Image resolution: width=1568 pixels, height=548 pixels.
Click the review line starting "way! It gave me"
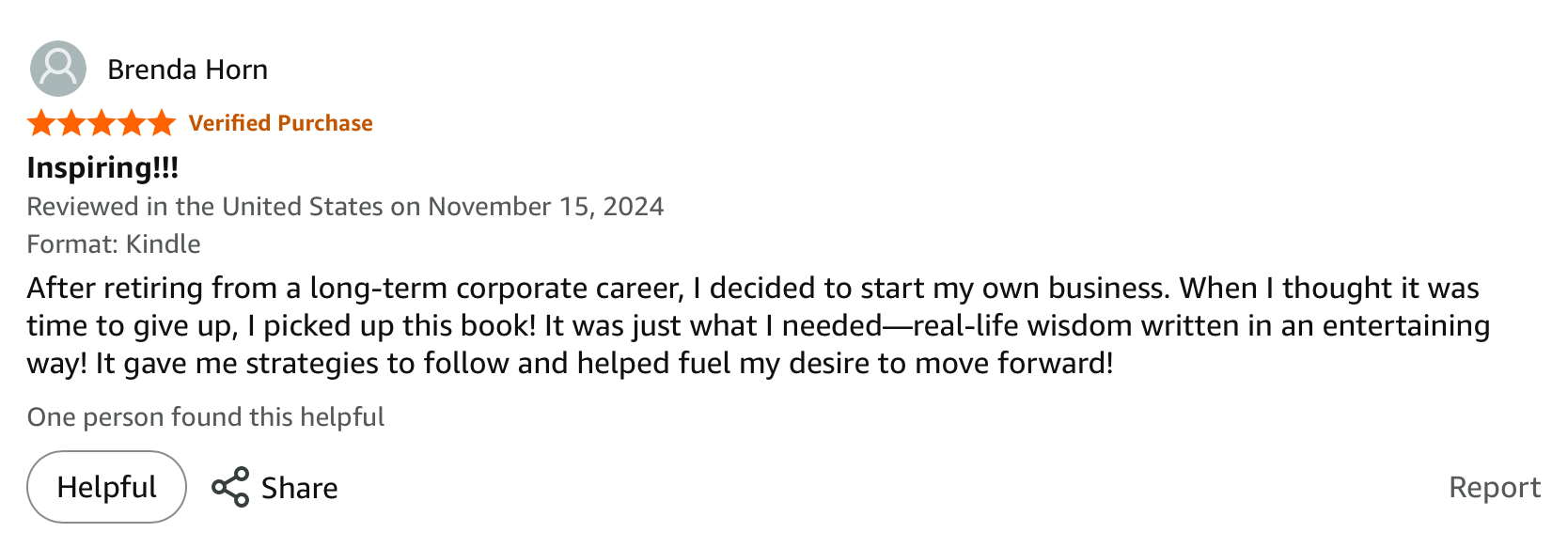tap(570, 363)
